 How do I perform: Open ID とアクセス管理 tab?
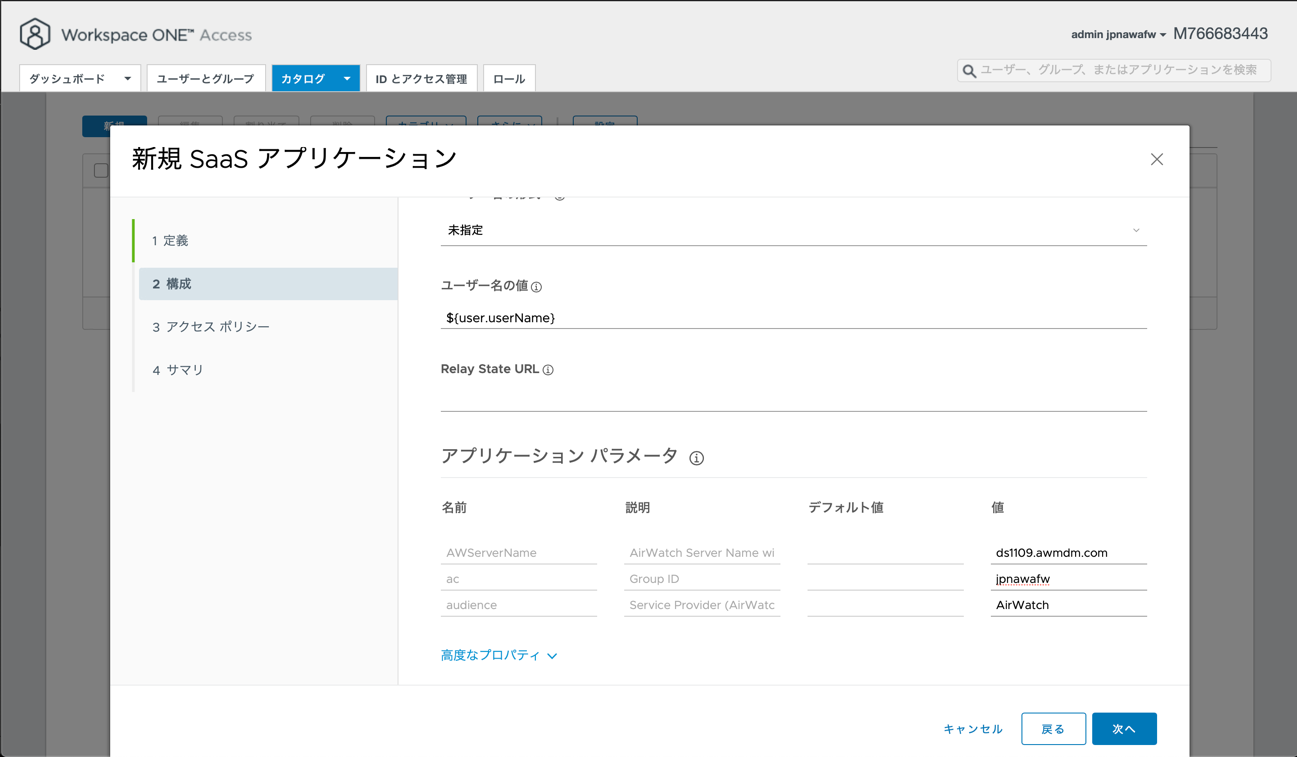(x=421, y=79)
